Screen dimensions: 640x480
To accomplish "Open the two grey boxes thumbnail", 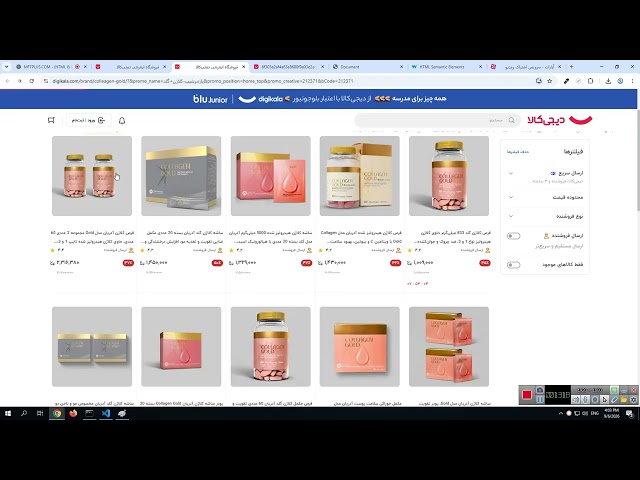I will (x=92, y=347).
